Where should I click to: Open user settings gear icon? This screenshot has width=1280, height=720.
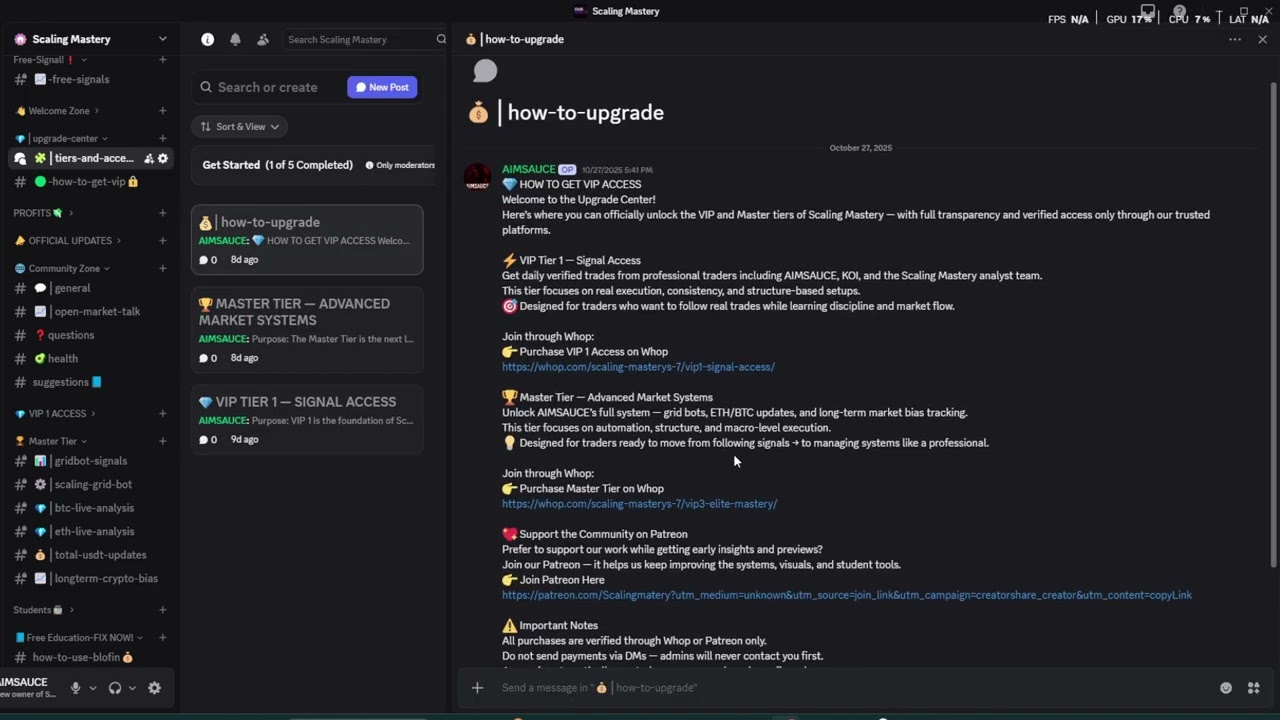pos(154,688)
